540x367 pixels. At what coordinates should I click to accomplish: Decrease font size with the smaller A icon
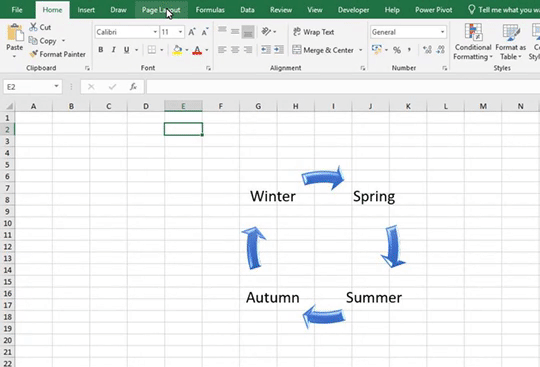pos(205,32)
